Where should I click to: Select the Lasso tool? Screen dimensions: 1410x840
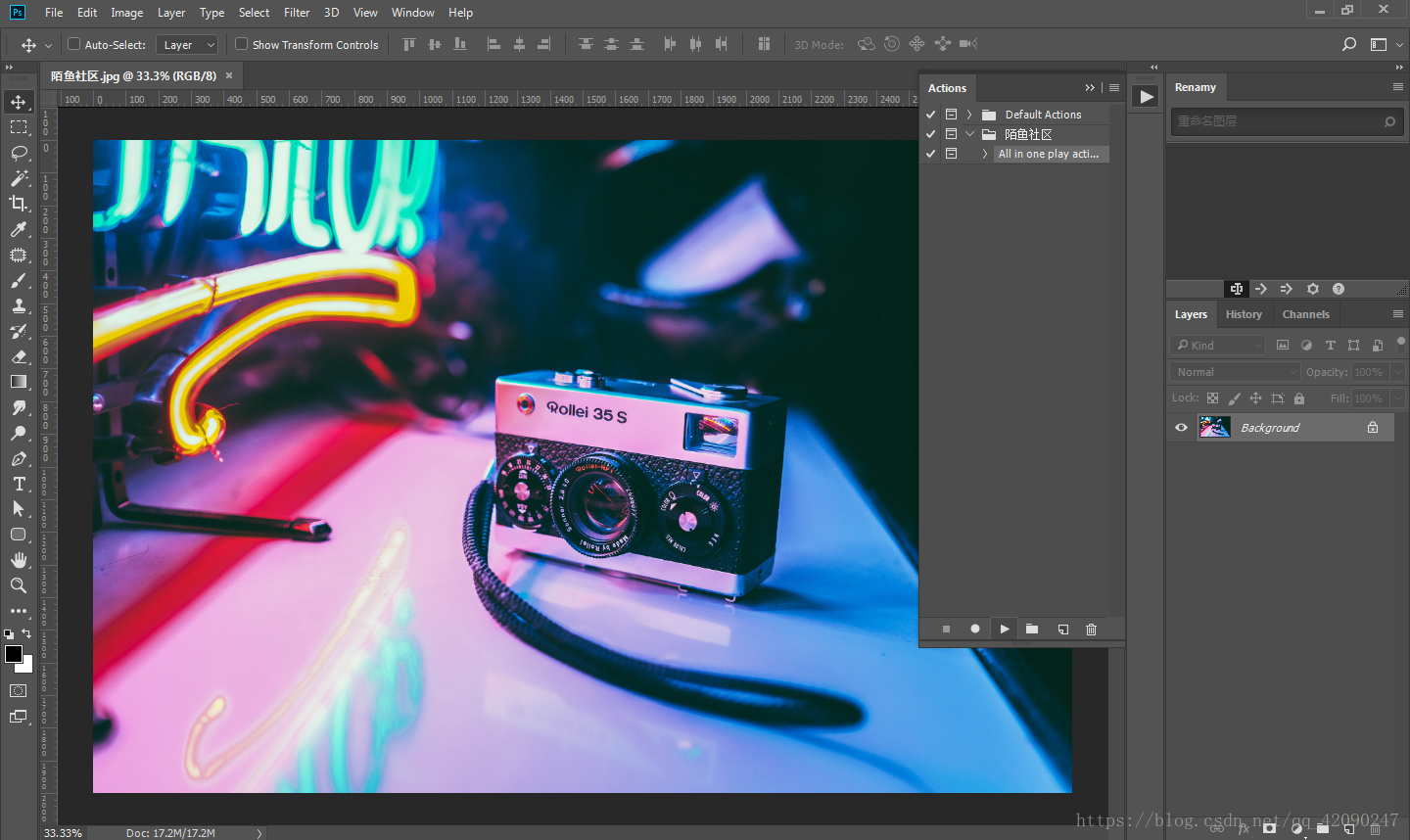[x=19, y=153]
